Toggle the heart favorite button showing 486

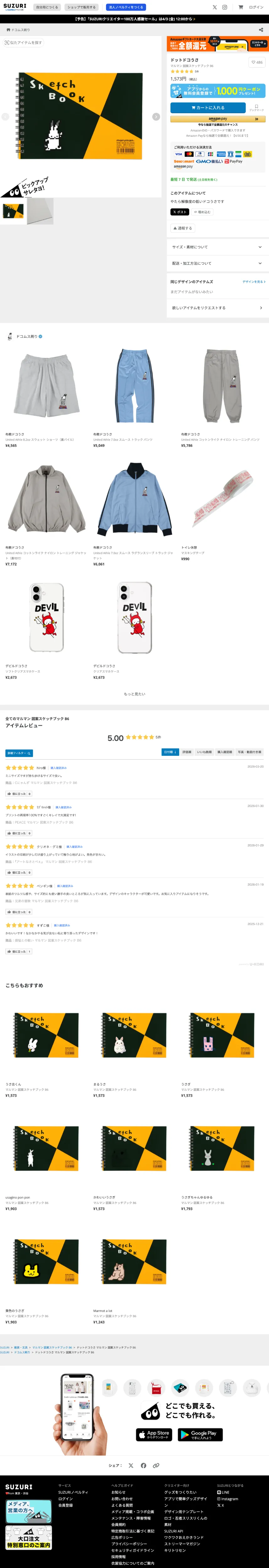(257, 62)
